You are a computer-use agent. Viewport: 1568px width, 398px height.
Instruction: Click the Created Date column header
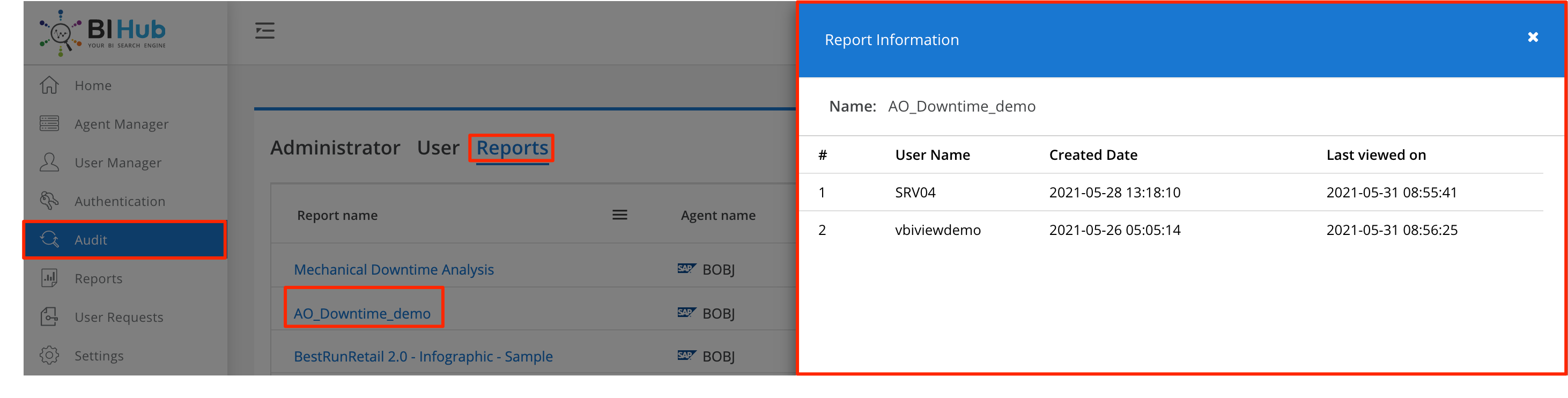click(1093, 155)
